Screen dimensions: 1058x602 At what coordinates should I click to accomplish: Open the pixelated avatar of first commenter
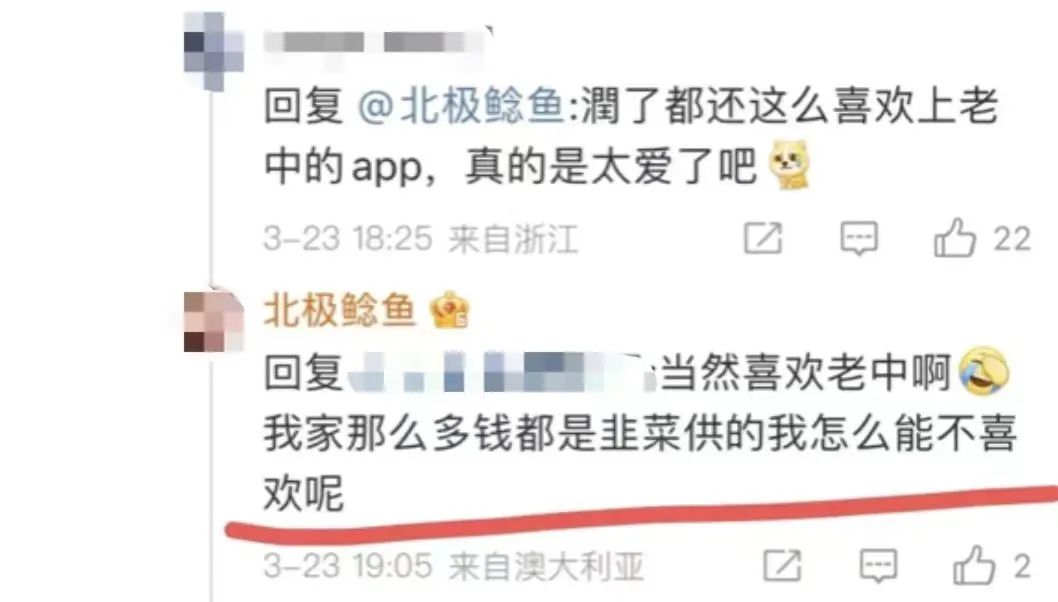pyautogui.click(x=213, y=51)
